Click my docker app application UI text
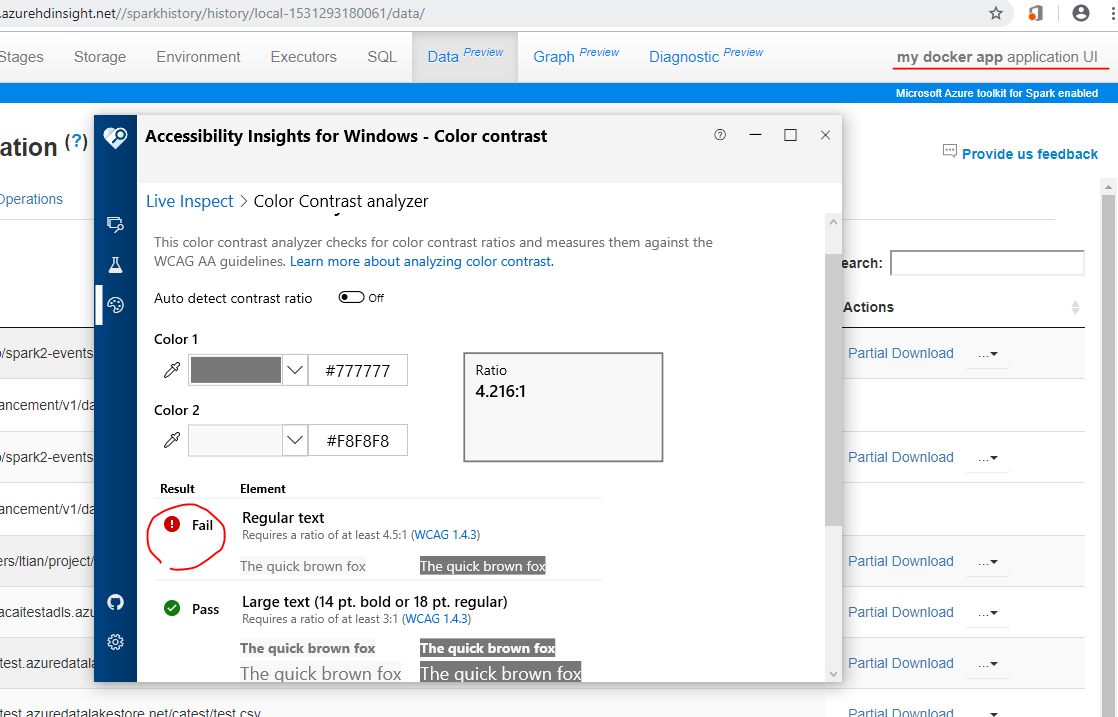This screenshot has height=717, width=1118. click(x=997, y=57)
